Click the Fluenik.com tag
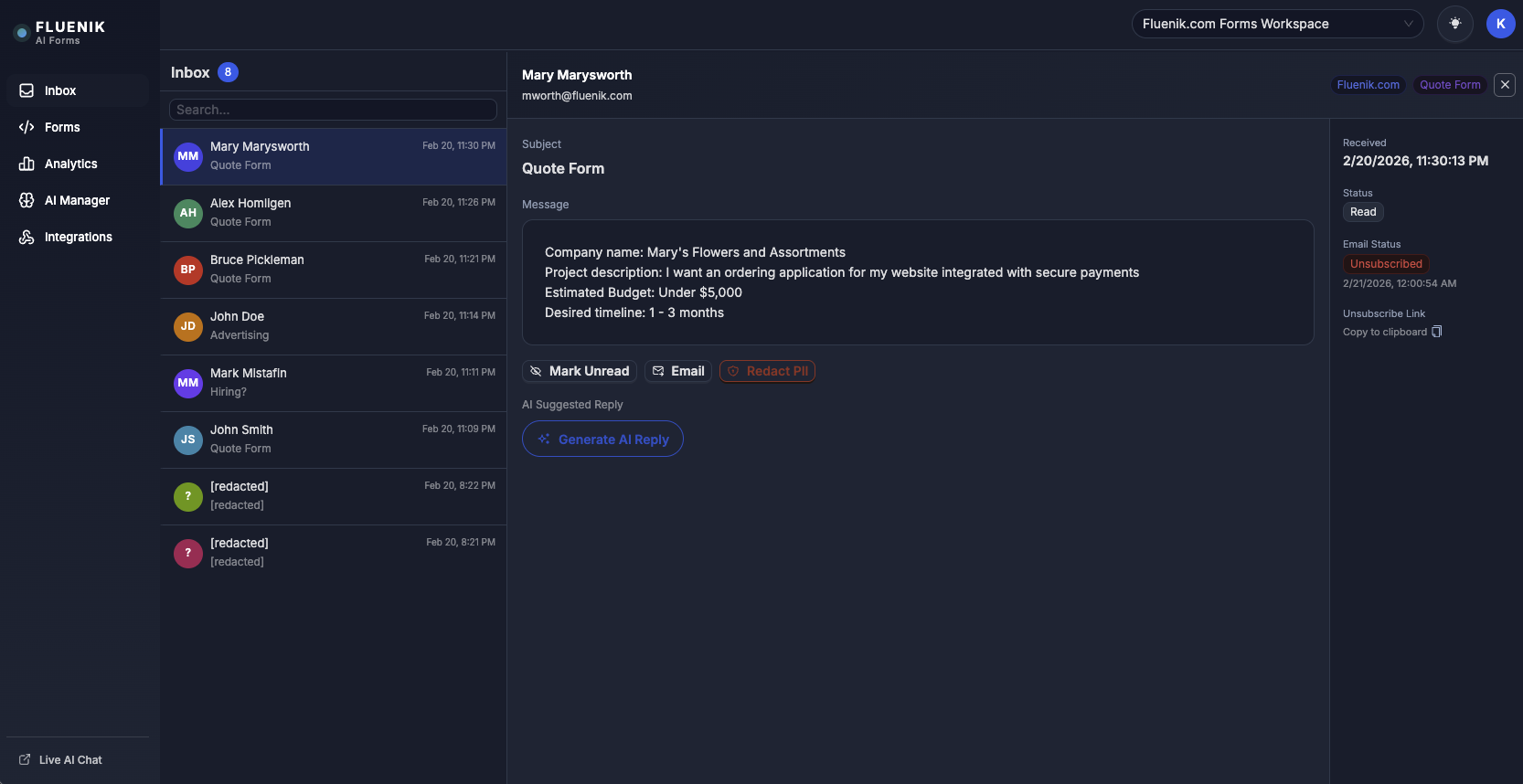1523x784 pixels. click(x=1368, y=85)
